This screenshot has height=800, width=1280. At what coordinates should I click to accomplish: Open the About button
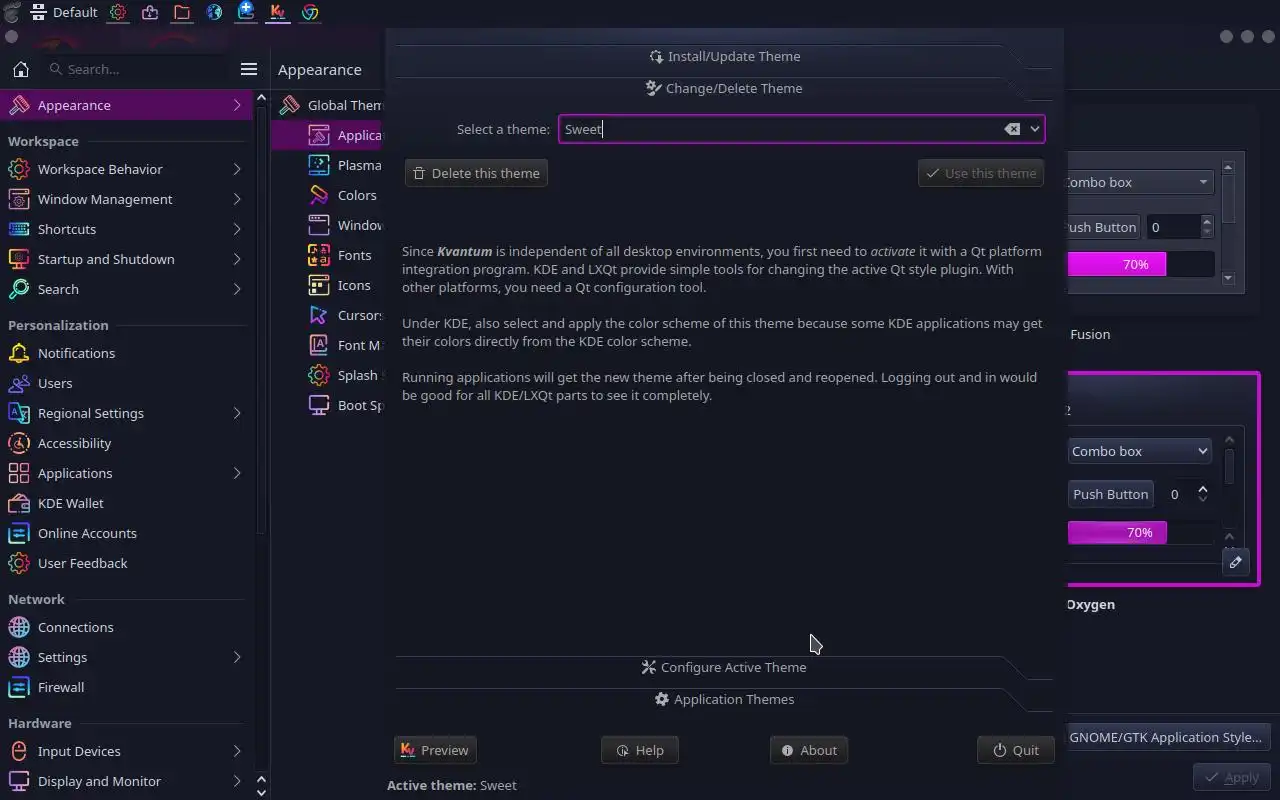point(809,750)
